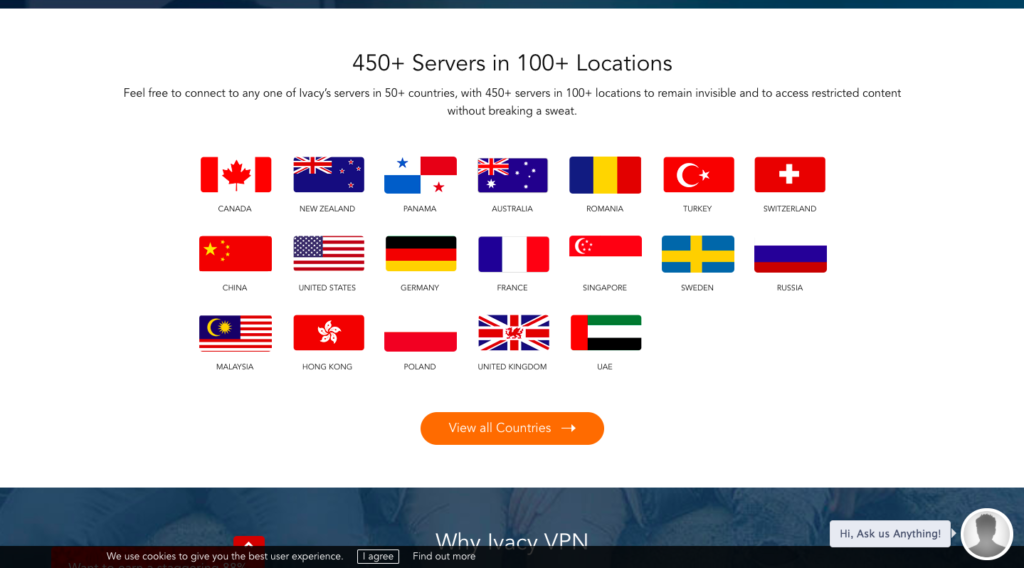Image resolution: width=1024 pixels, height=568 pixels.
Task: Click the POLAND label text
Action: tap(420, 367)
